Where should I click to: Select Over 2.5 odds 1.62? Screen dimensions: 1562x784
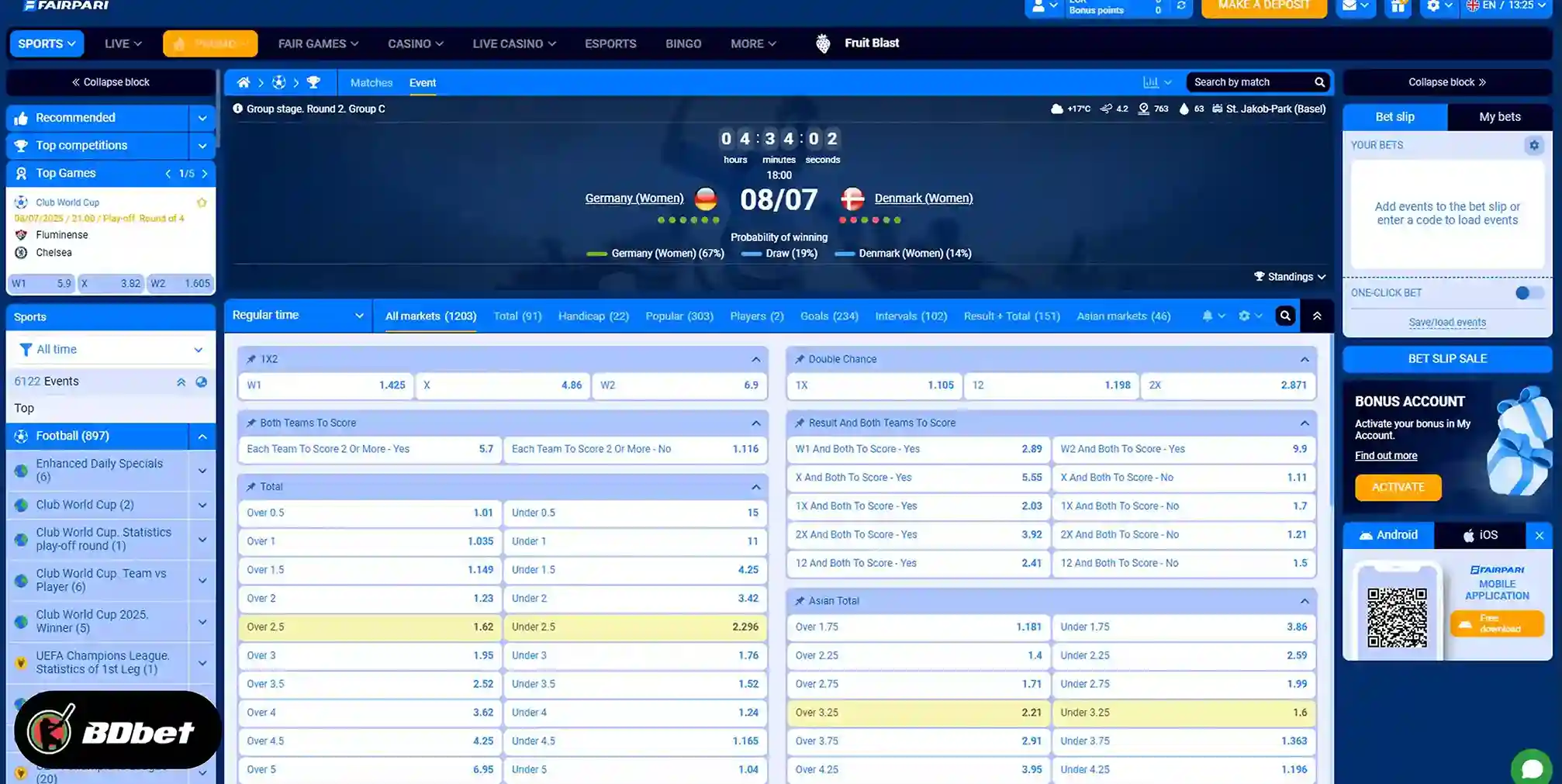(370, 627)
